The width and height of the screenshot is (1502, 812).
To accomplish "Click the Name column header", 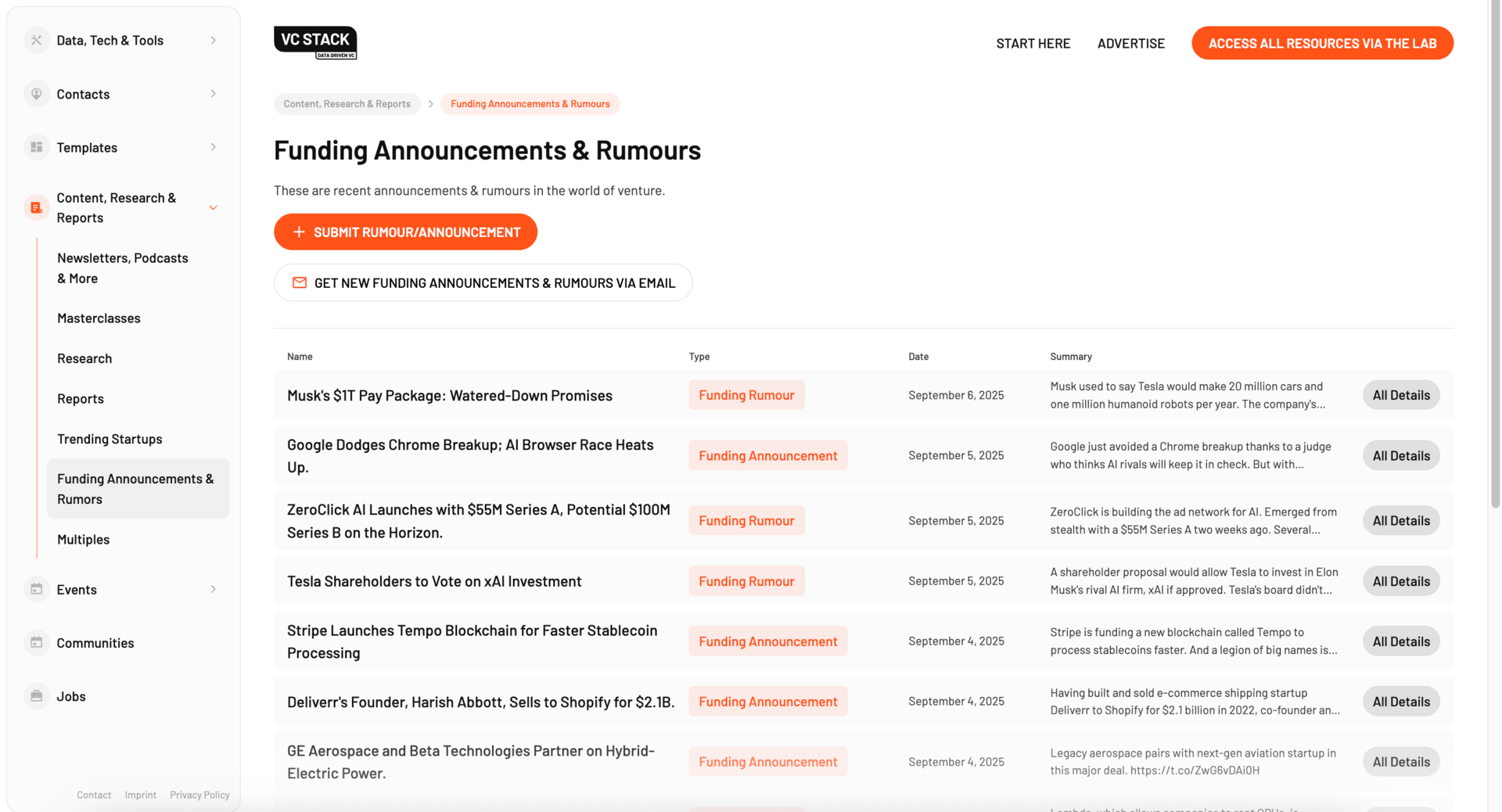I will click(300, 357).
